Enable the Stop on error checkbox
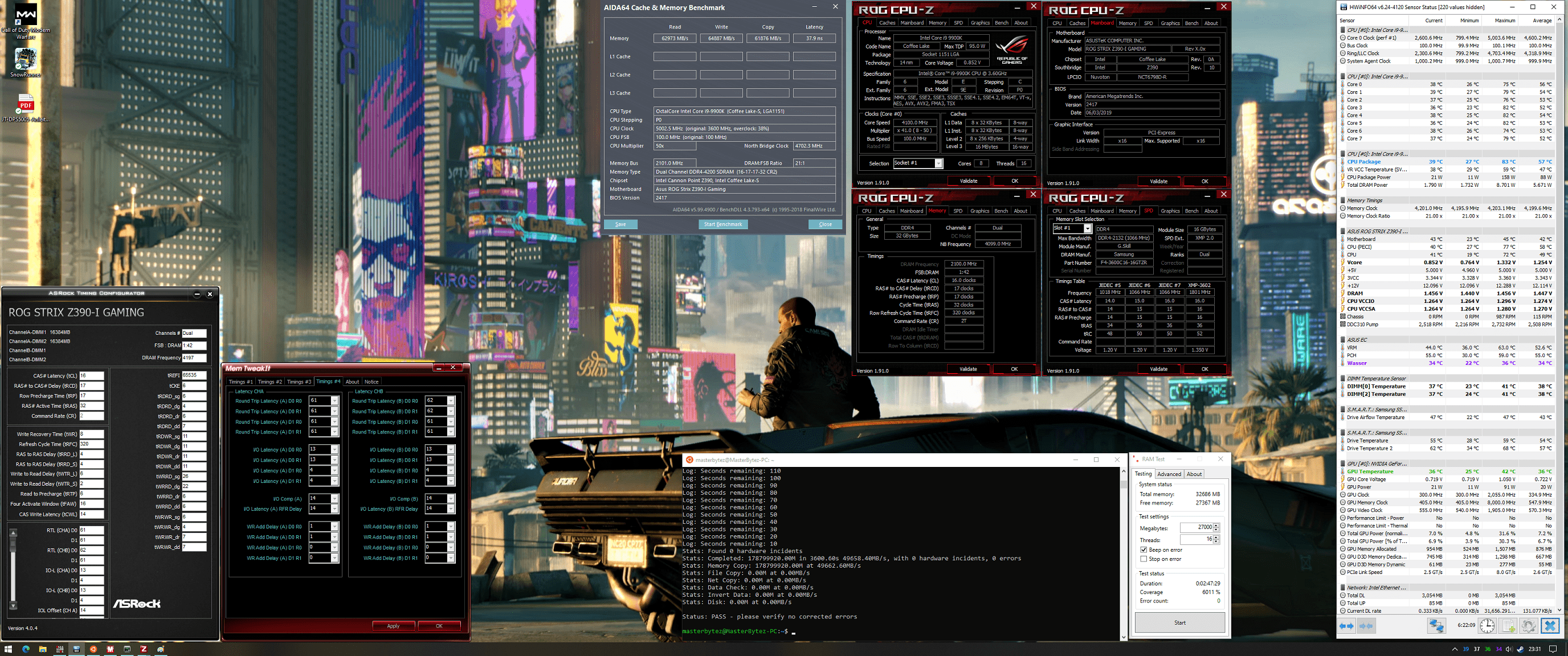Image resolution: width=1568 pixels, height=656 pixels. (x=1144, y=559)
